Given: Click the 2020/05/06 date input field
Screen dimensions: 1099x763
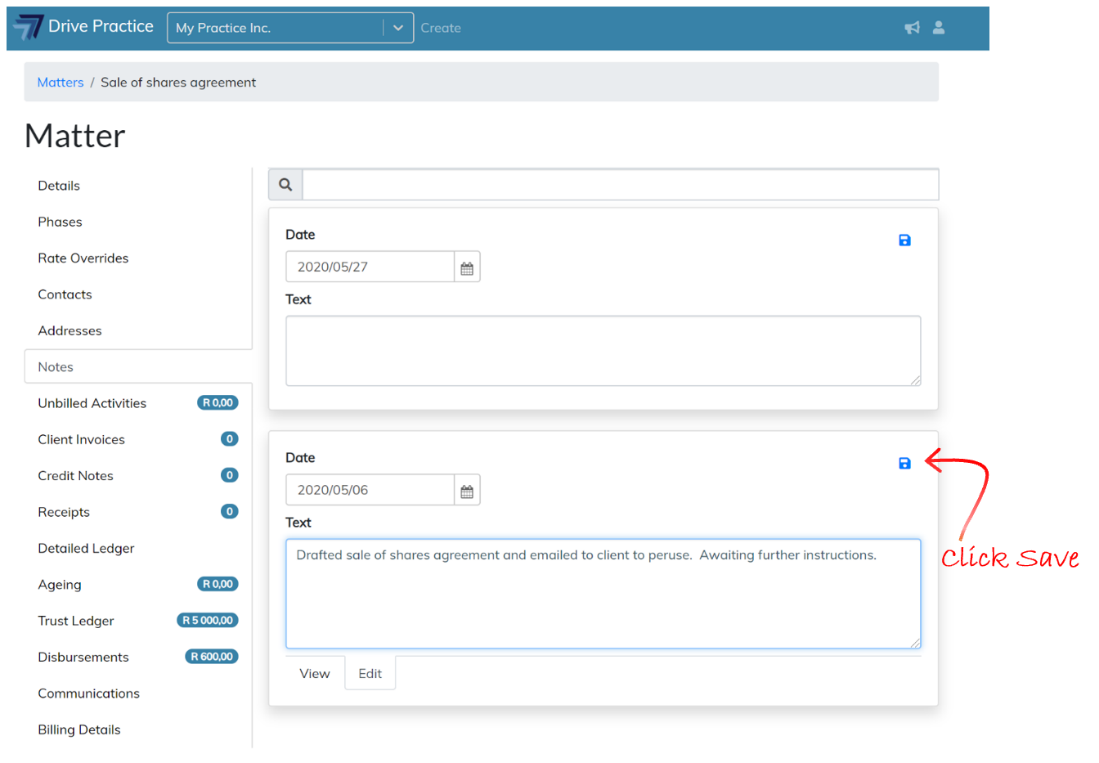Looking at the screenshot, I should [370, 490].
